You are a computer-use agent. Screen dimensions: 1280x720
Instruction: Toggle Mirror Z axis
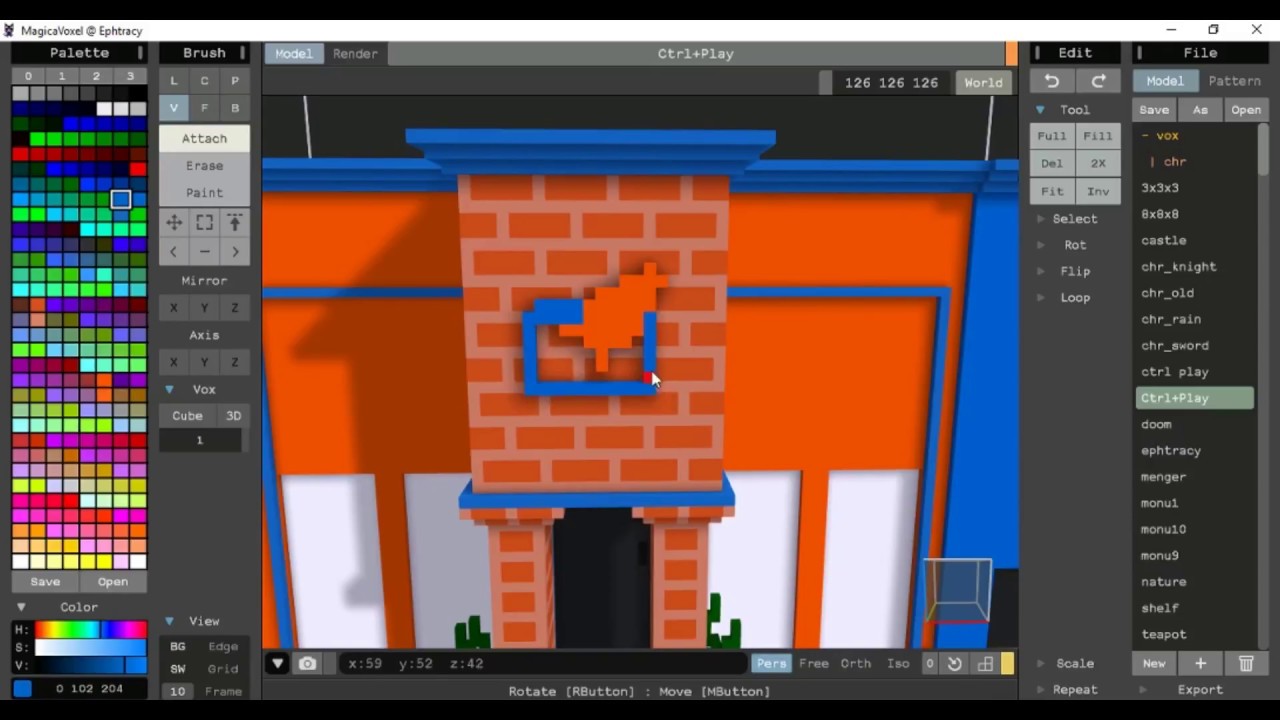coord(235,308)
